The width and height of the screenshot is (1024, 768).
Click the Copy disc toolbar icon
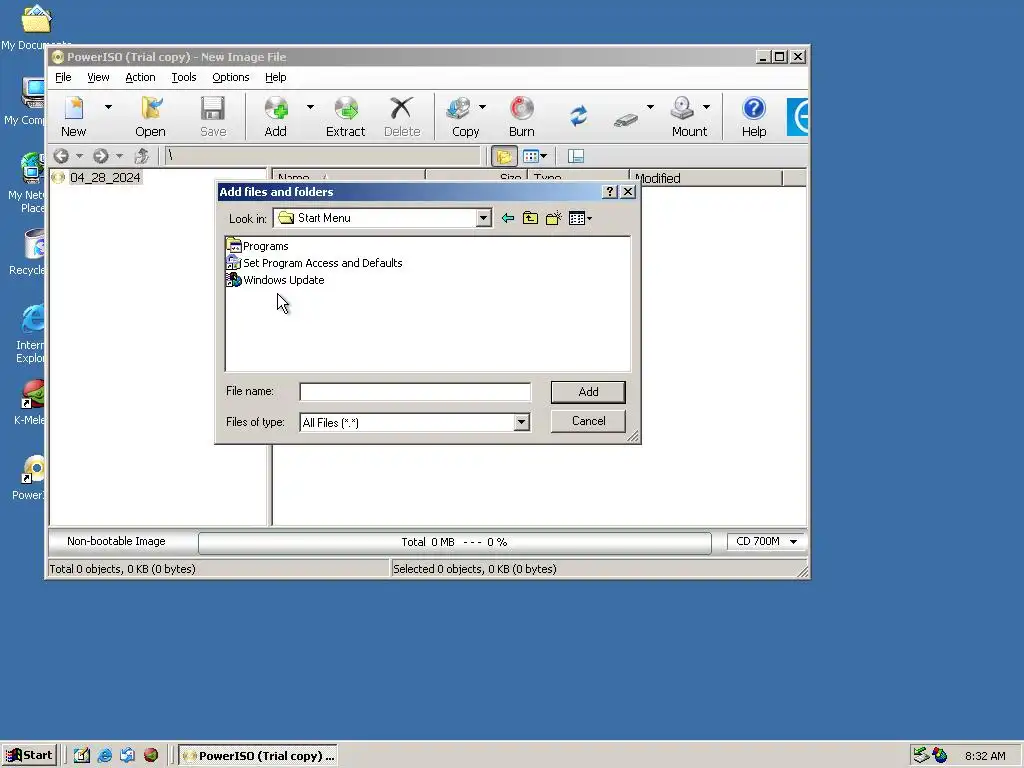click(x=465, y=116)
